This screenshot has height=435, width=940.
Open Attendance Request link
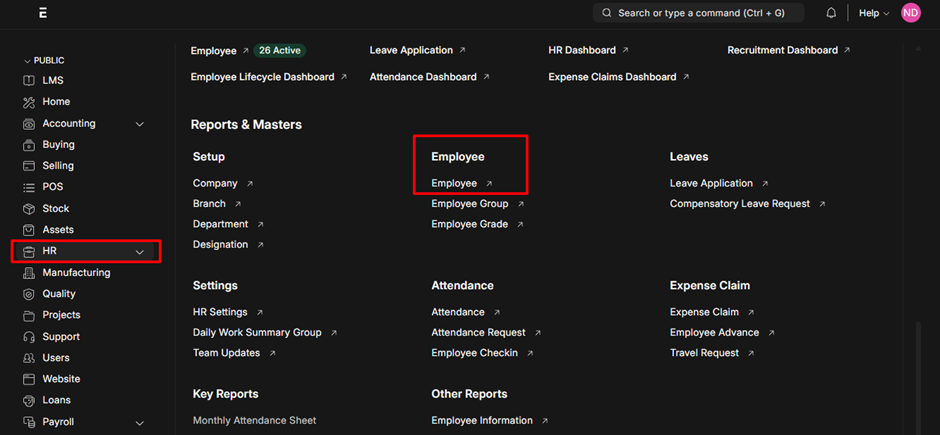click(478, 333)
